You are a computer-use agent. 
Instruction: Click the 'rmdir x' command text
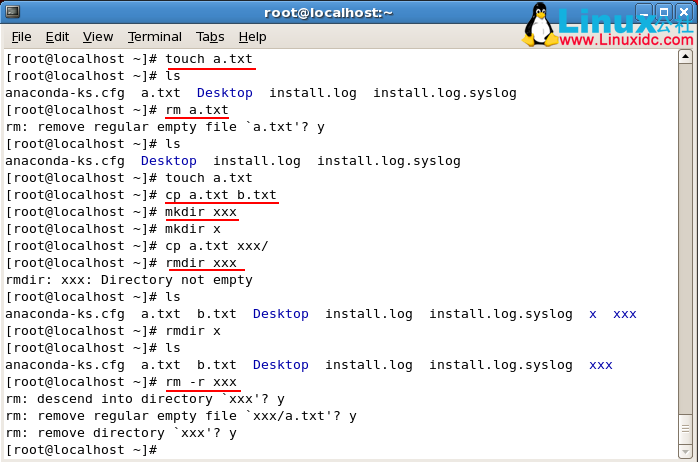click(x=193, y=331)
